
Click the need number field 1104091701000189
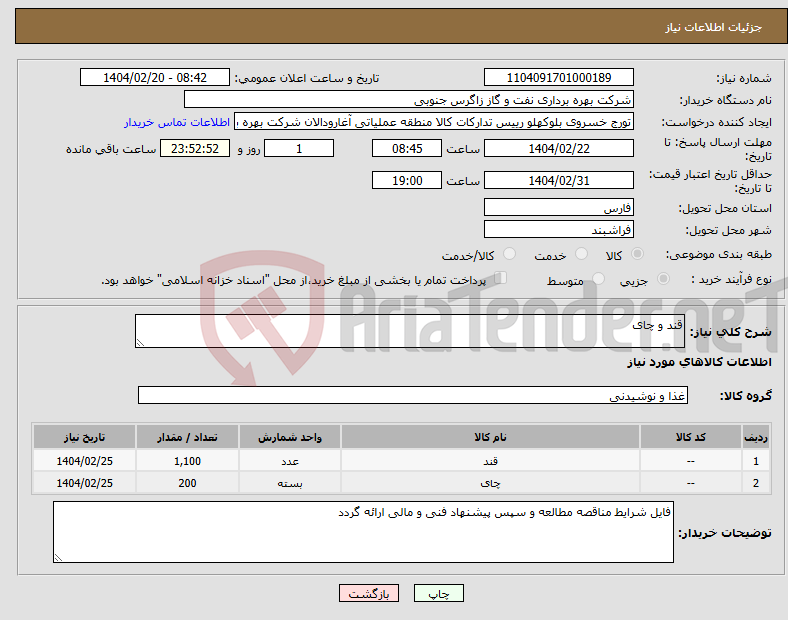(559, 77)
